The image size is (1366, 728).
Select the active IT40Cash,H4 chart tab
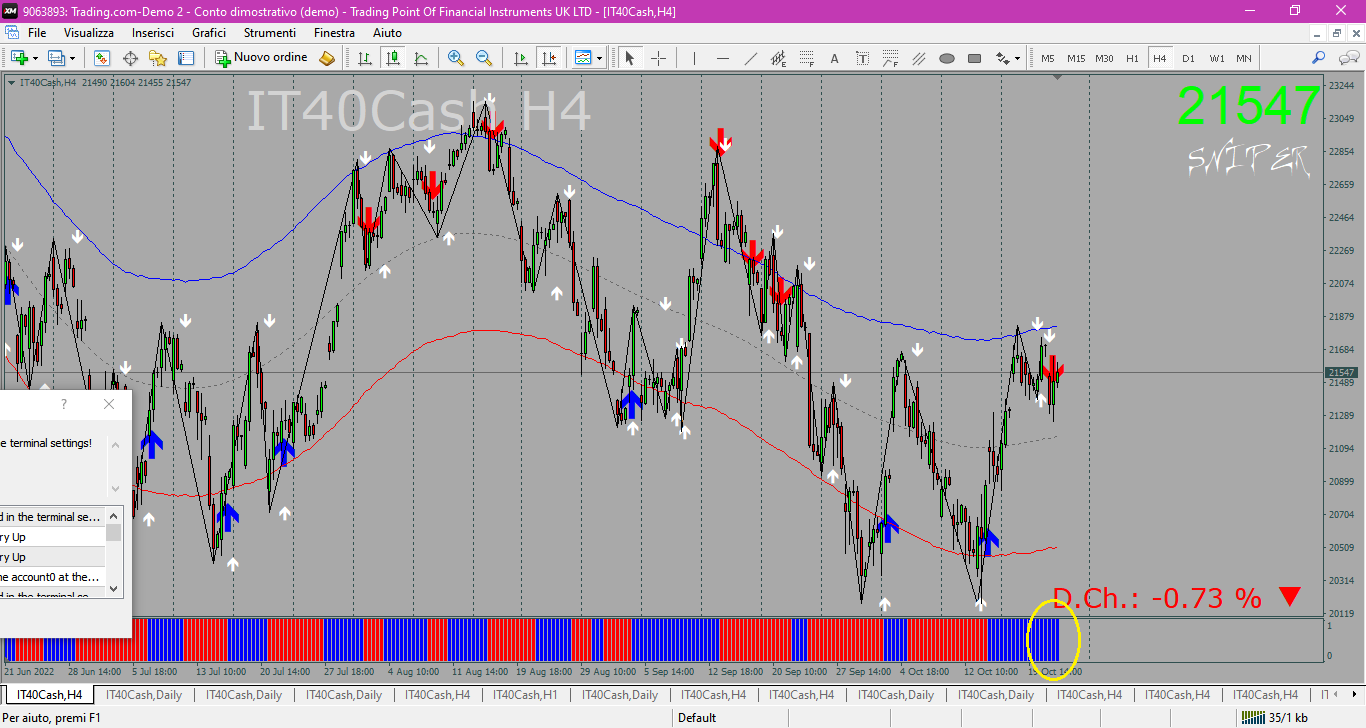click(50, 694)
